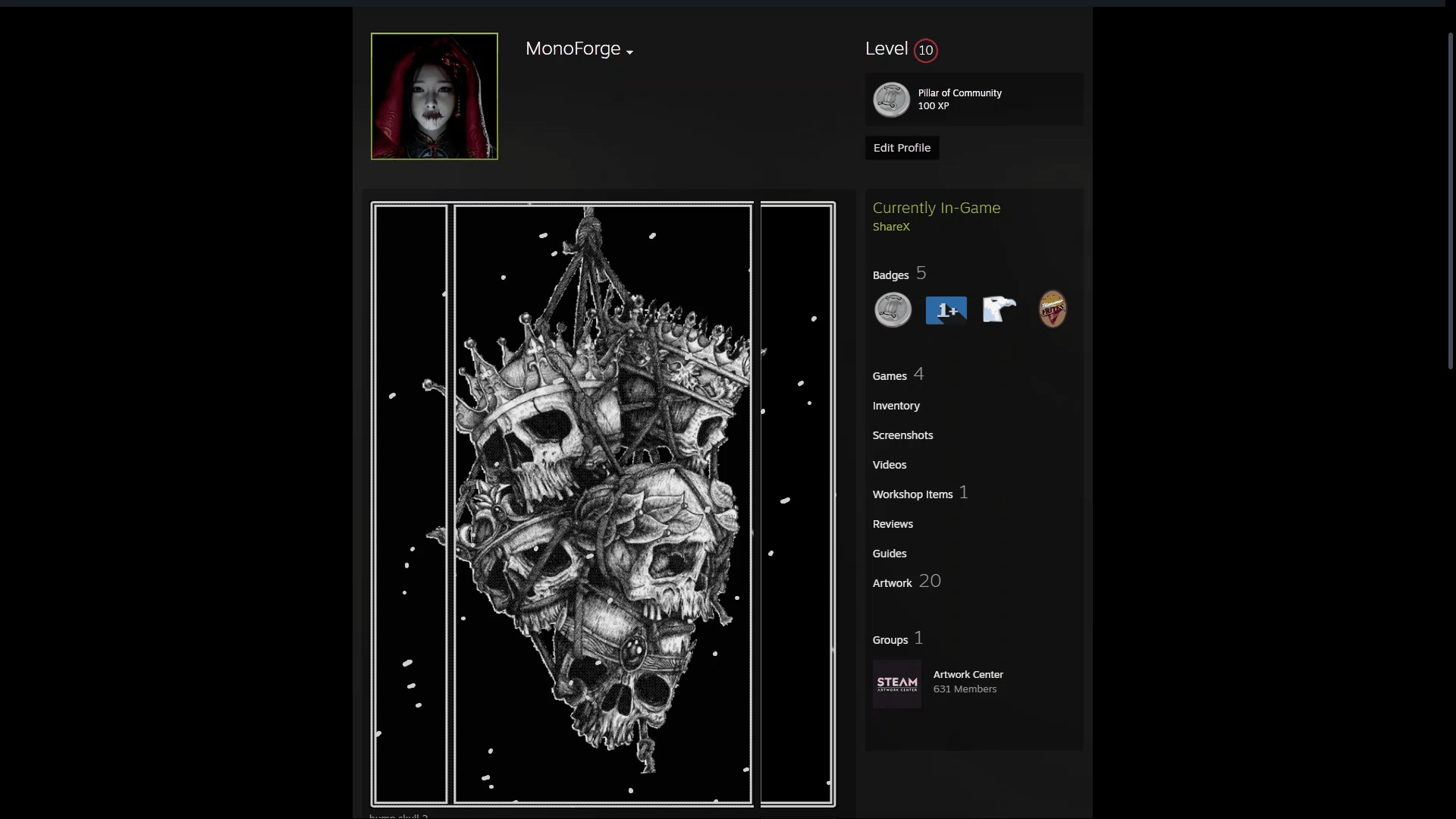Click the page vertical scrollbar thumb
Viewport: 1456px width, 819px height.
[x=1450, y=201]
